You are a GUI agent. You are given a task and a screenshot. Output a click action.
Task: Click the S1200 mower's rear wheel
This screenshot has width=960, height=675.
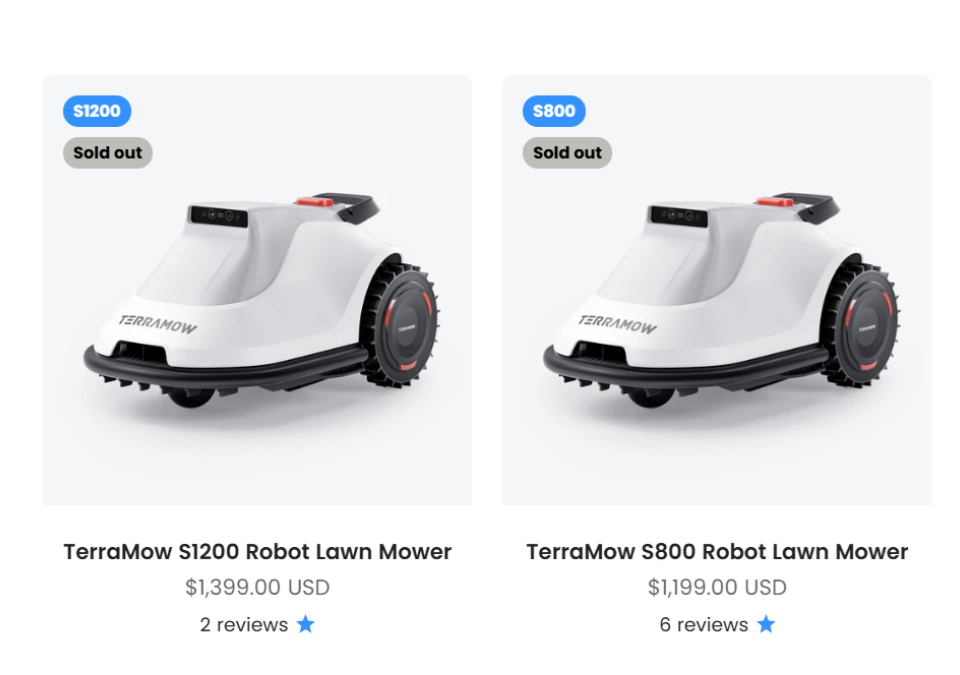pos(402,325)
